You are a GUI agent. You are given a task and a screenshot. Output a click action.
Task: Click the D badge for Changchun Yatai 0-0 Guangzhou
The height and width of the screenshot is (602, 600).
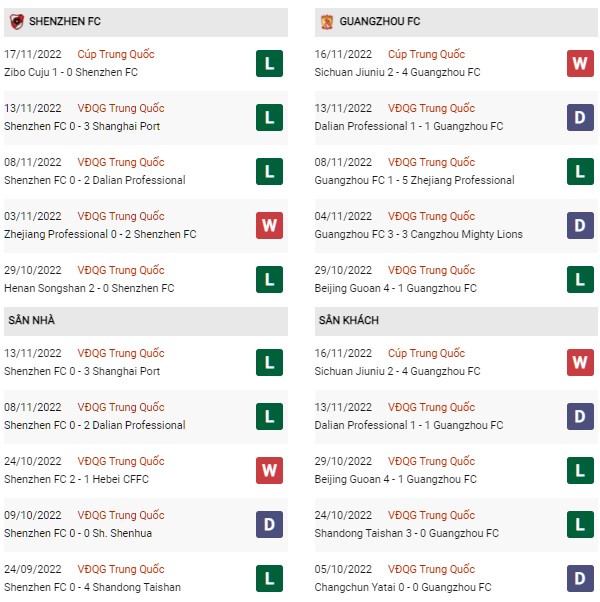pyautogui.click(x=580, y=579)
